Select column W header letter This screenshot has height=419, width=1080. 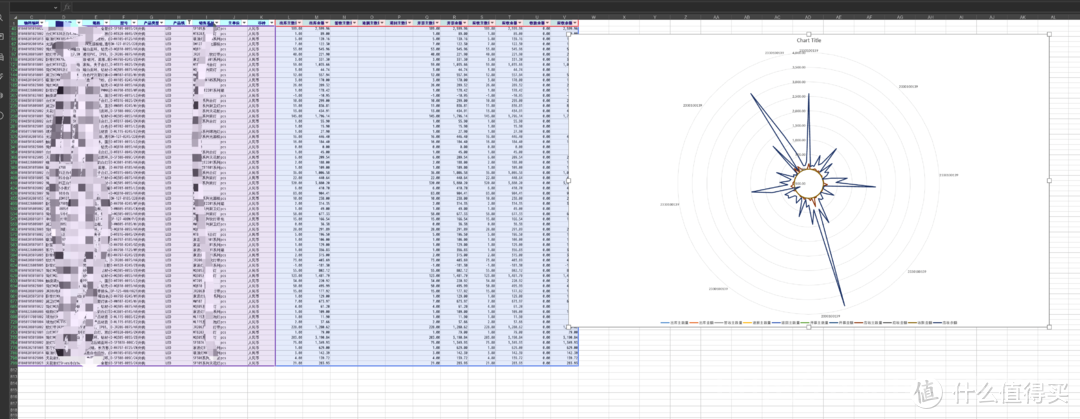click(x=594, y=17)
